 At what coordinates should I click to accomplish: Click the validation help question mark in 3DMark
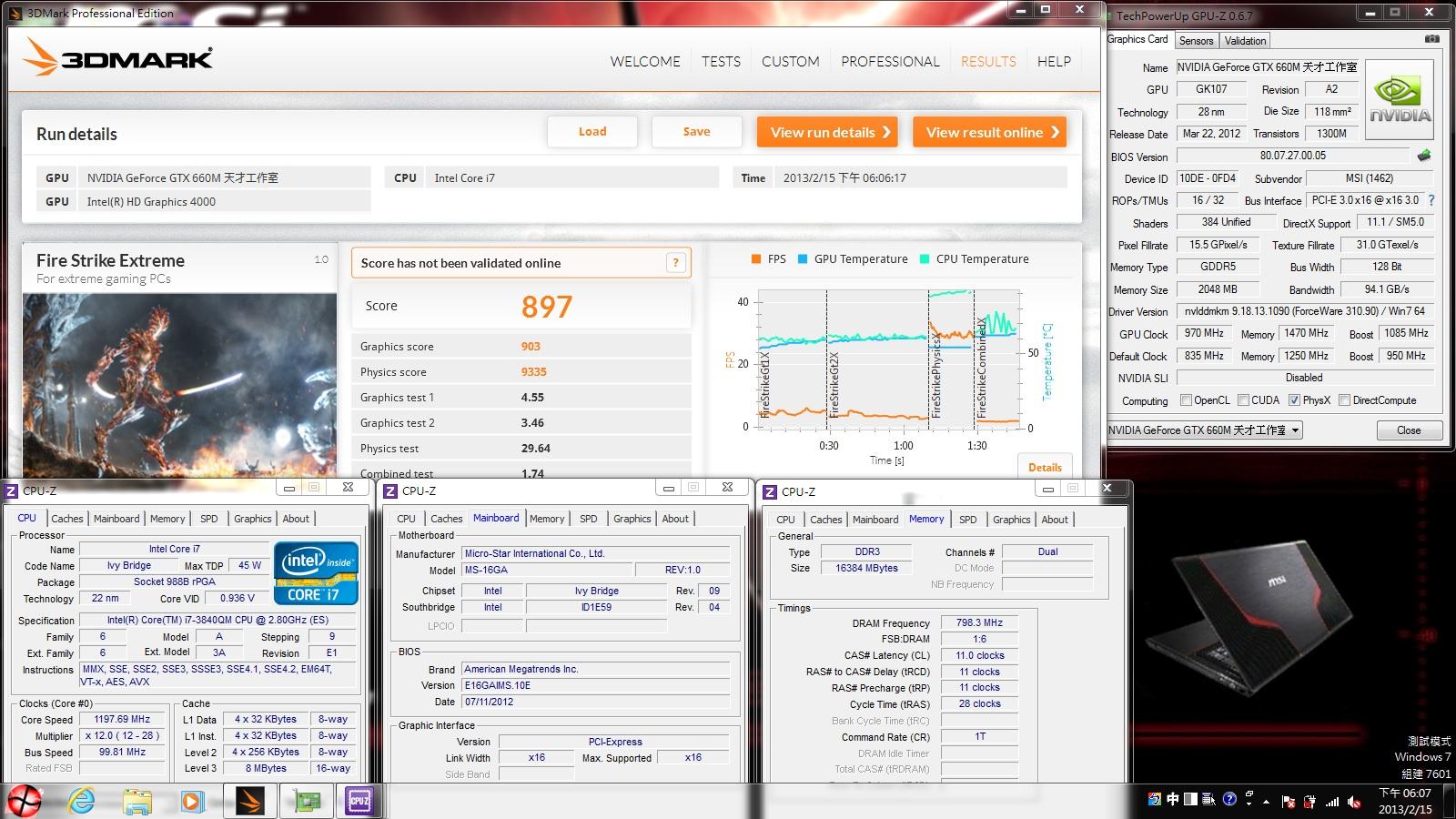pyautogui.click(x=675, y=263)
